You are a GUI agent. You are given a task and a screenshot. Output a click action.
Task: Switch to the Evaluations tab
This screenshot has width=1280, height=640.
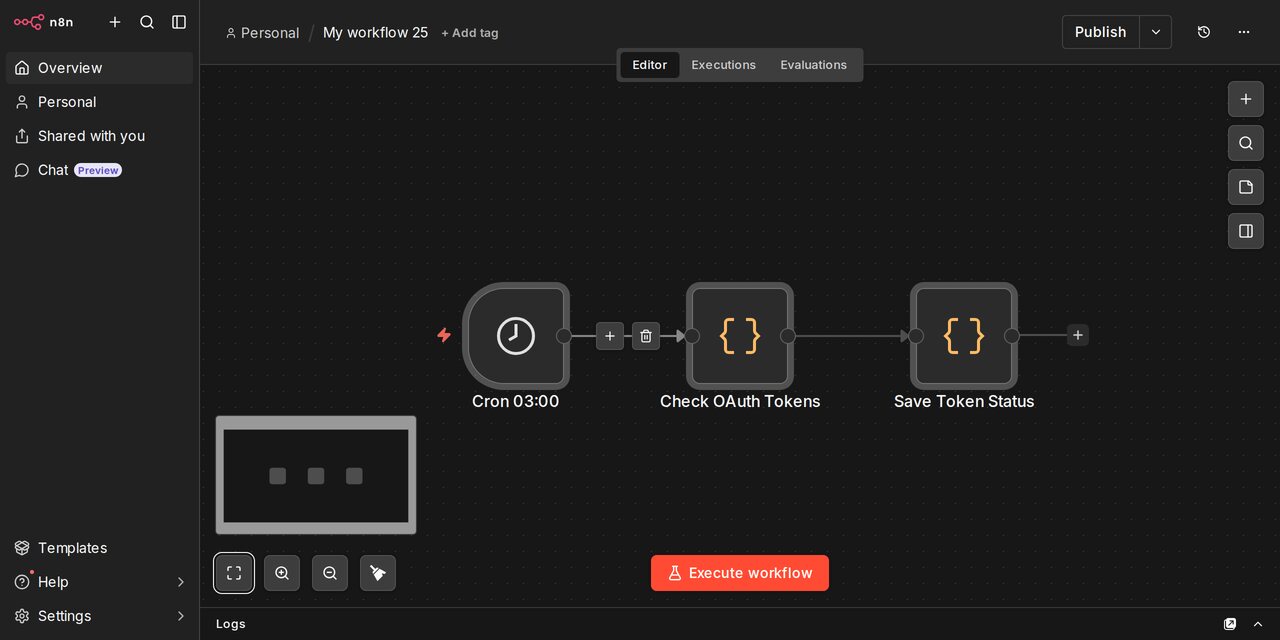[x=813, y=65]
